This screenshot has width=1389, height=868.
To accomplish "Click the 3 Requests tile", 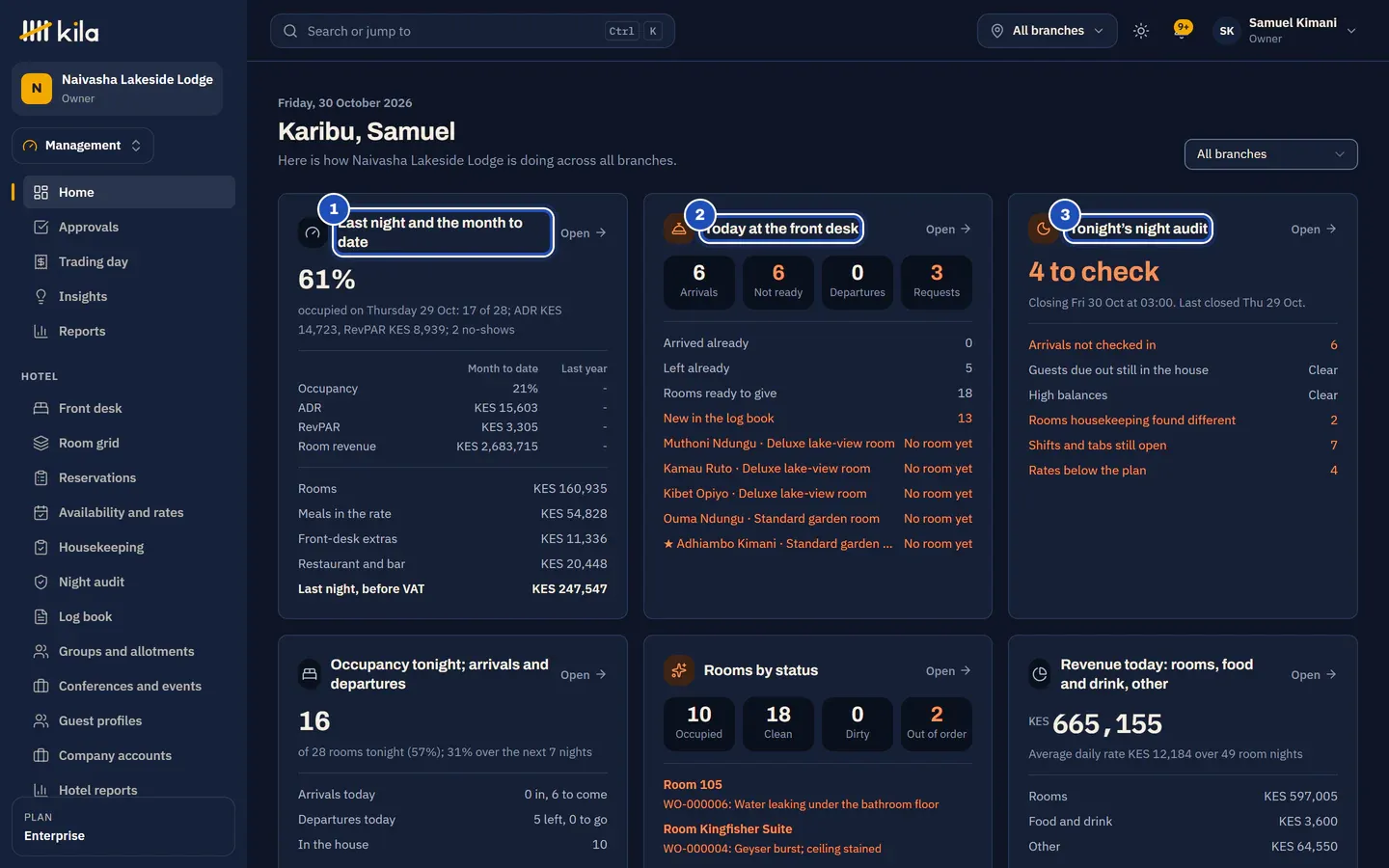I will coord(937,282).
